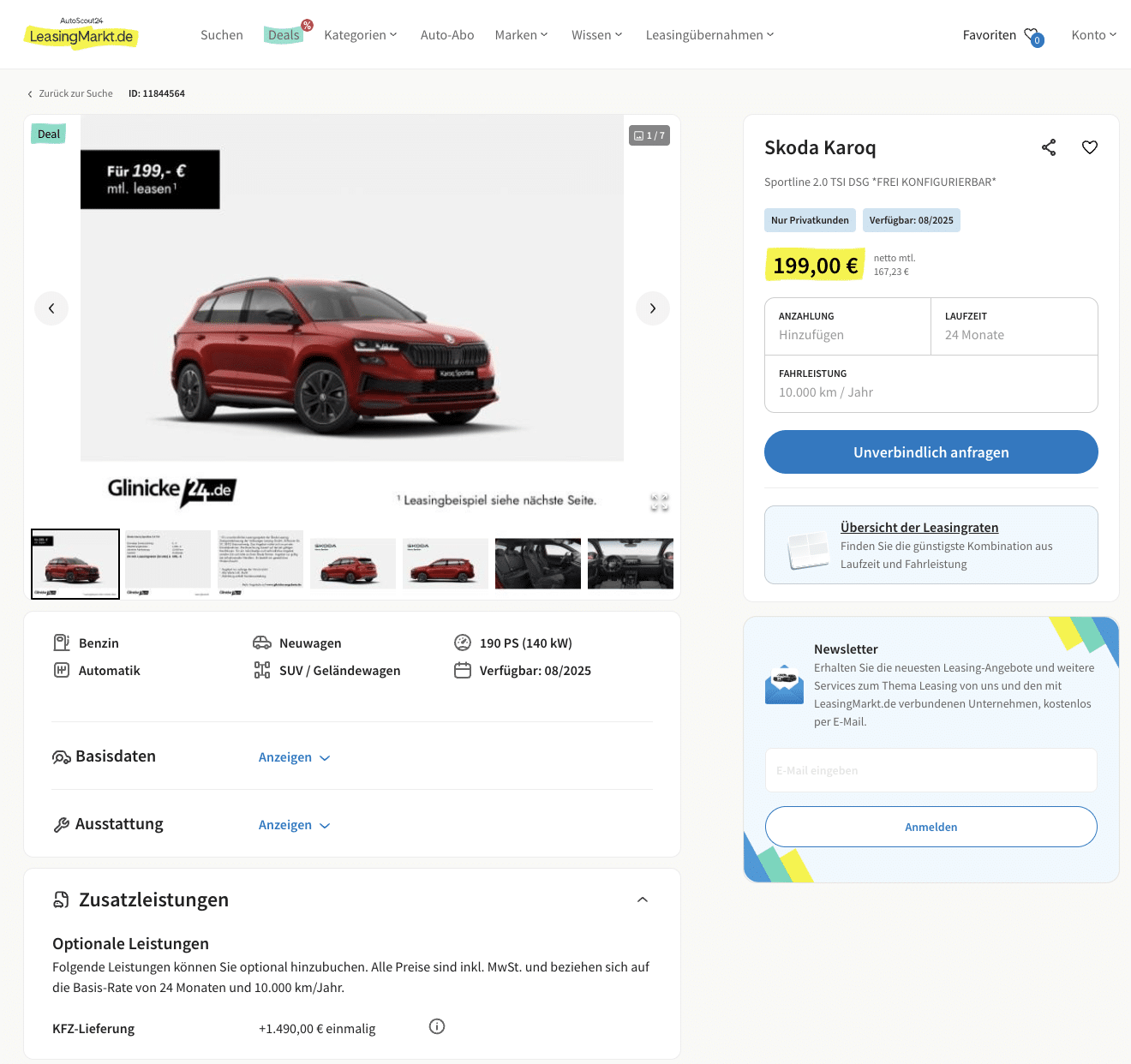Image resolution: width=1131 pixels, height=1064 pixels.
Task: Click the Zusatzleistungen document icon
Action: click(62, 900)
